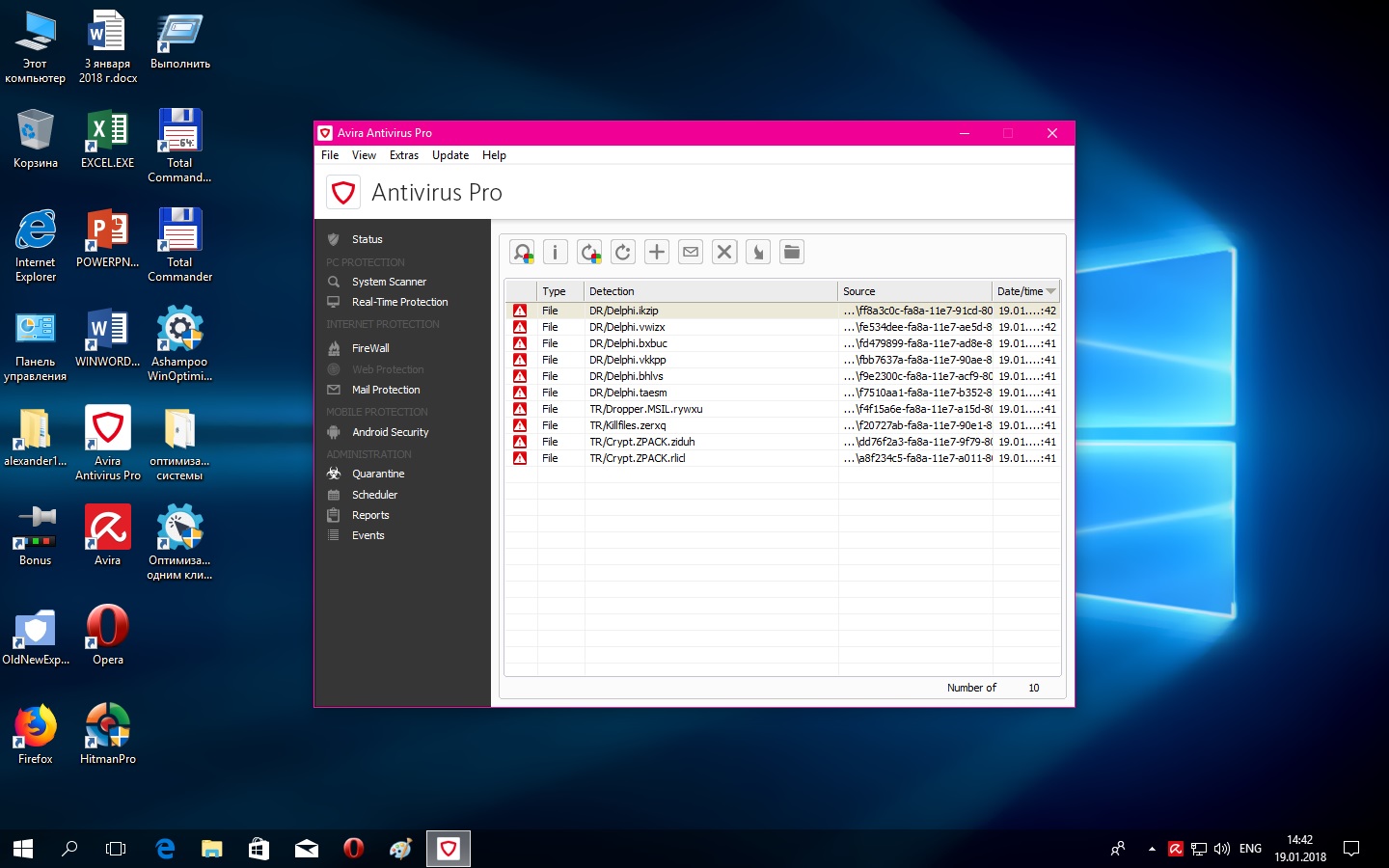Go to Real-Time Protection section
The image size is (1389, 868).
(x=399, y=302)
